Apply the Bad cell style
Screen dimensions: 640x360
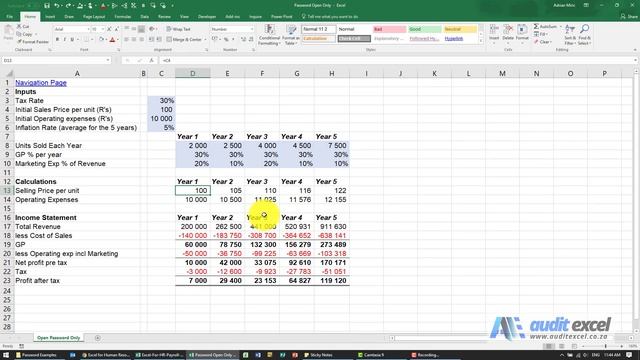389,29
